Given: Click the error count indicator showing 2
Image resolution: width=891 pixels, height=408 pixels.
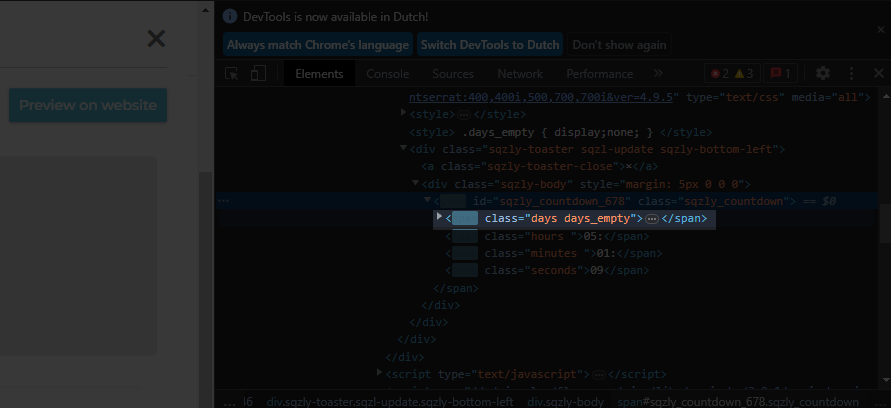Looking at the screenshot, I should click(720, 74).
